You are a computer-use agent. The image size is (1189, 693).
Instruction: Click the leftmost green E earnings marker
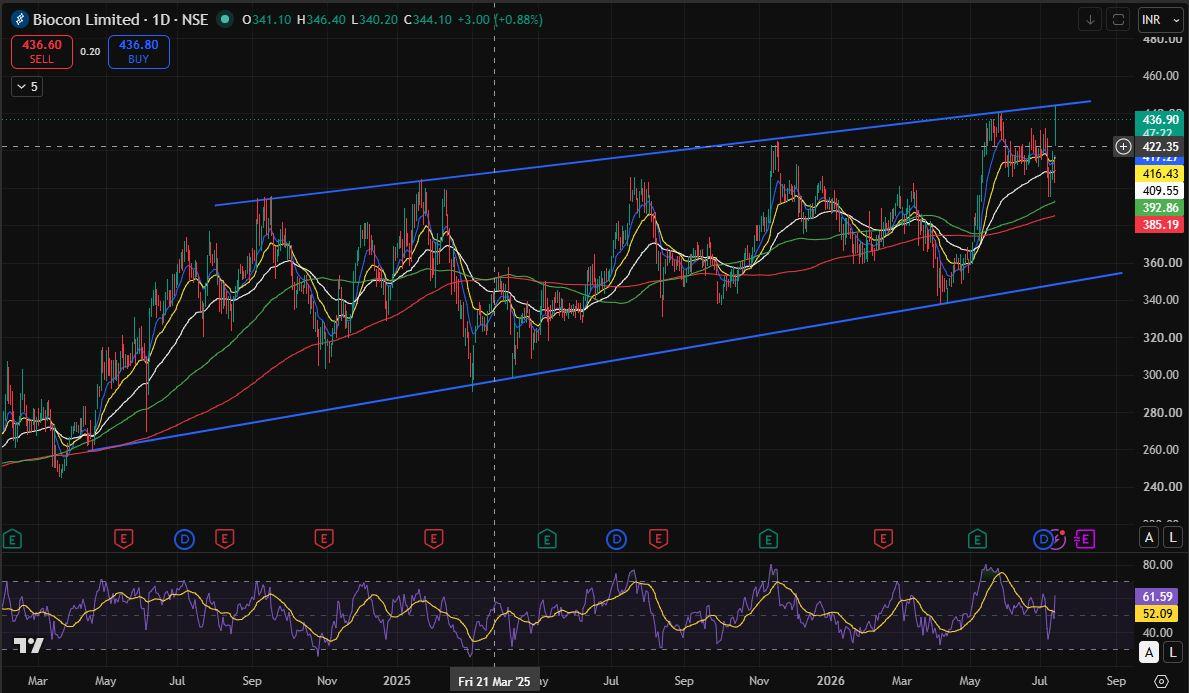11,539
